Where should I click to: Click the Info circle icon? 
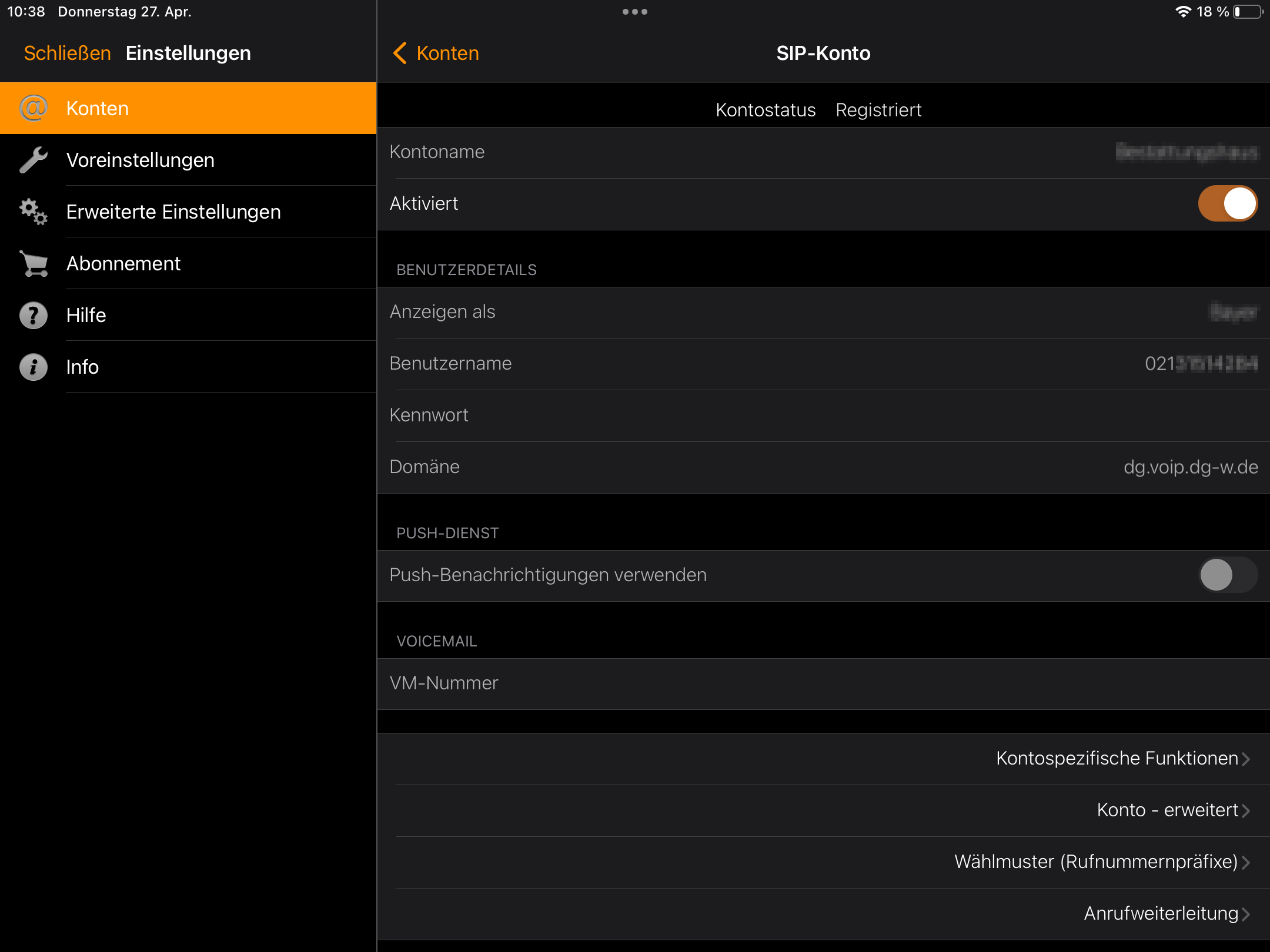(34, 367)
